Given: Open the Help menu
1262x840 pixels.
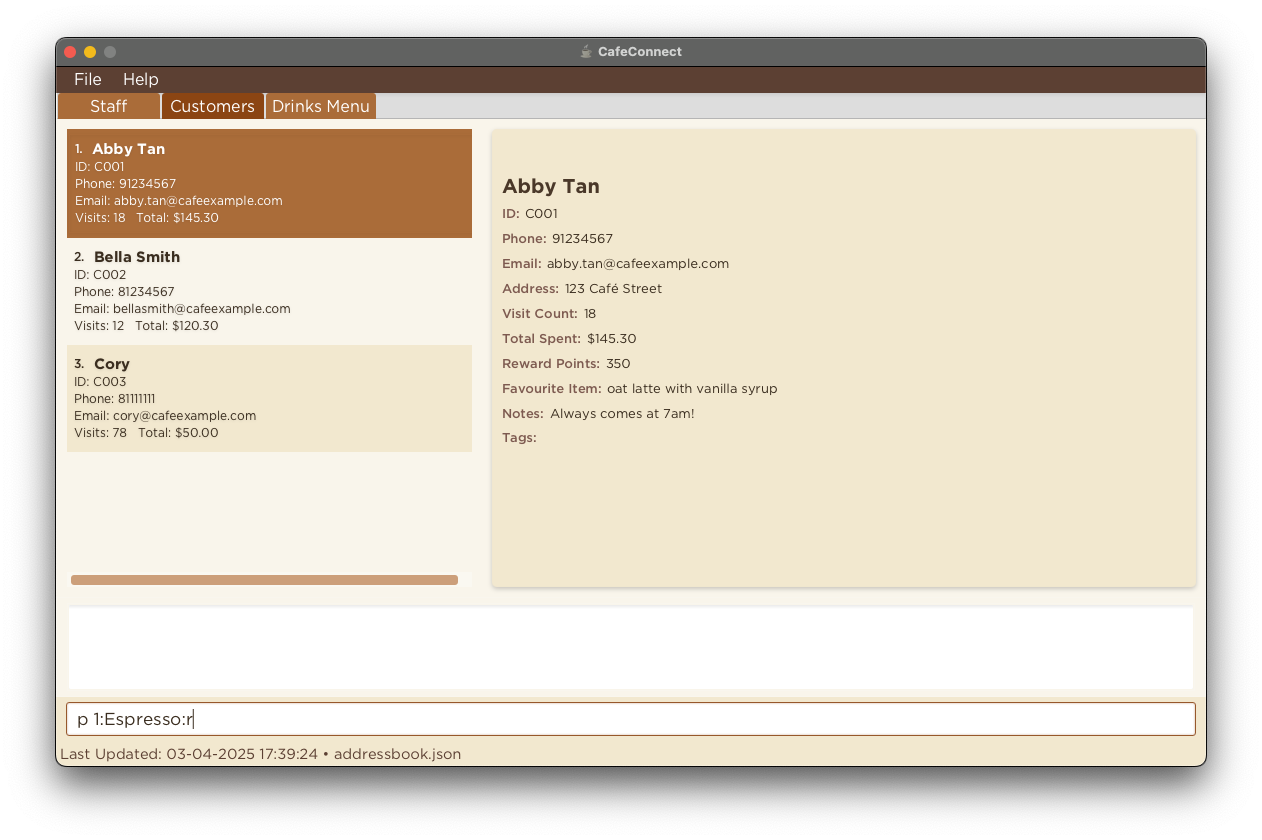Looking at the screenshot, I should point(141,79).
